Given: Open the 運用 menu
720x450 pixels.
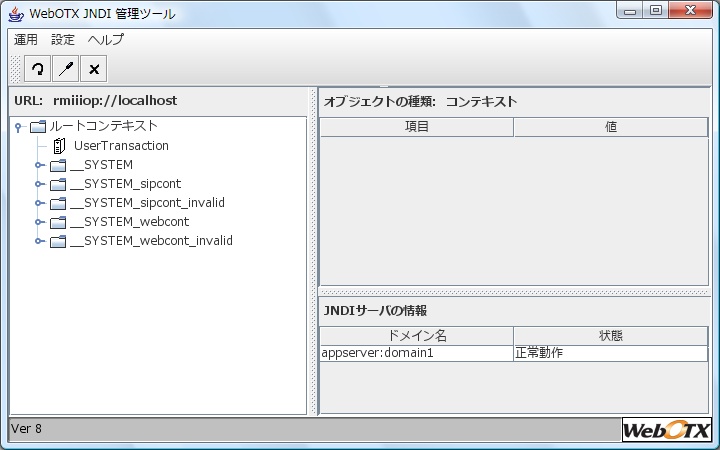Looking at the screenshot, I should click(26, 39).
